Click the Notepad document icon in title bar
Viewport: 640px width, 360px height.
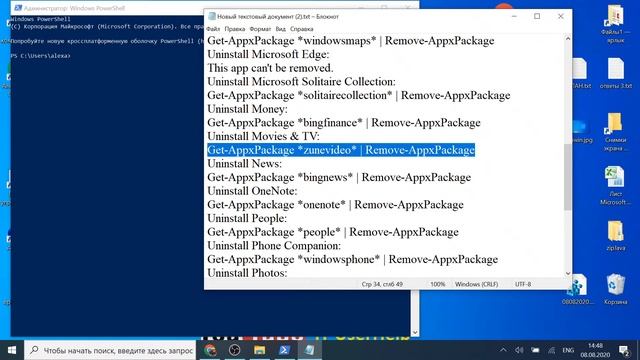[211, 16]
